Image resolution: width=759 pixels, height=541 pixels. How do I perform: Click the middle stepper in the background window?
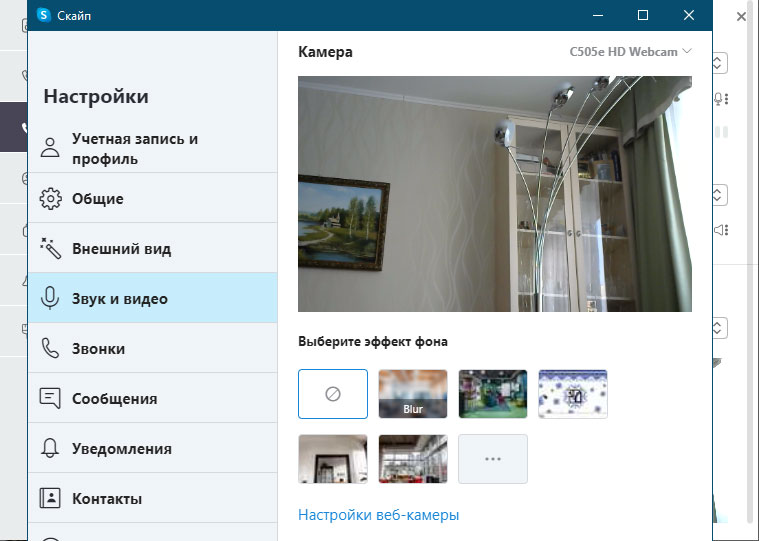tap(719, 195)
